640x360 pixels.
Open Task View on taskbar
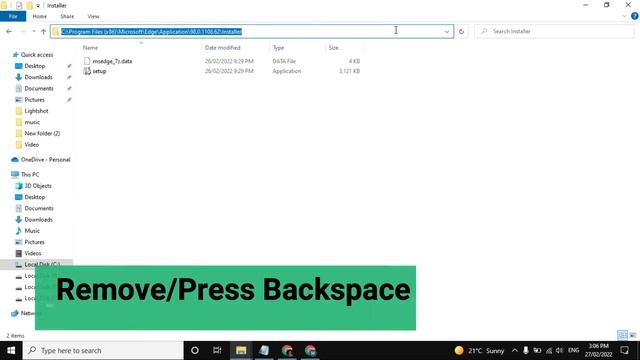point(217,351)
